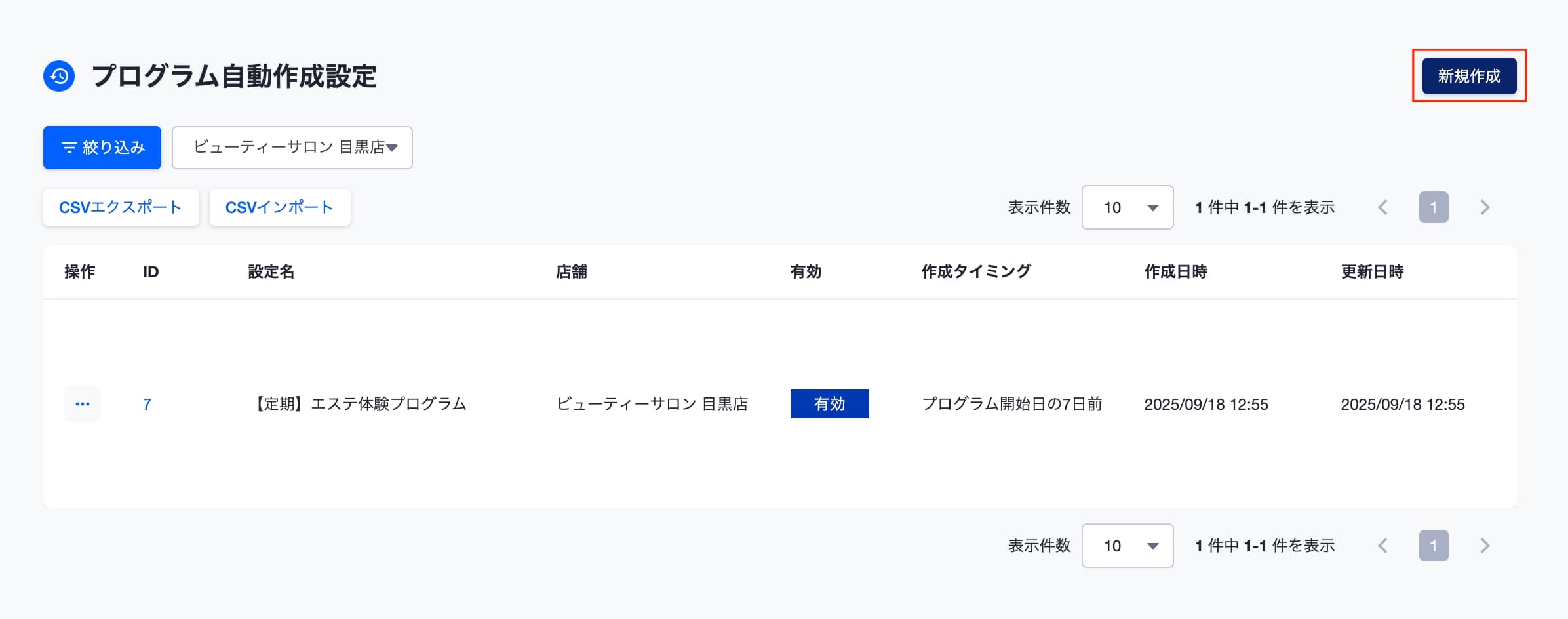Sort by 設定名 column header

pos(271,271)
